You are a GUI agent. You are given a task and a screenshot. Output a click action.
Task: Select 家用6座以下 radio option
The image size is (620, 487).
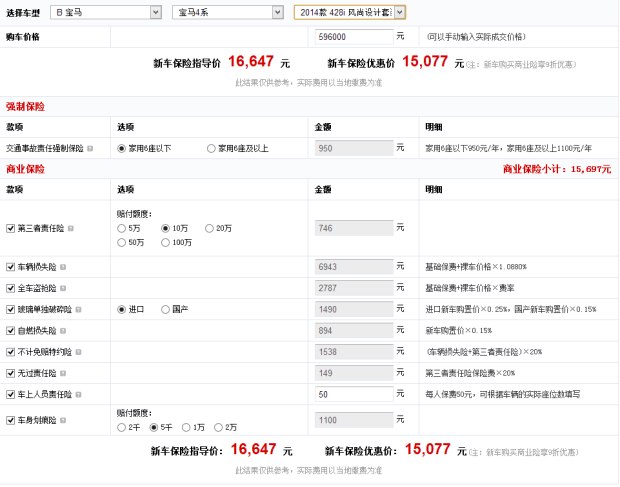click(121, 149)
